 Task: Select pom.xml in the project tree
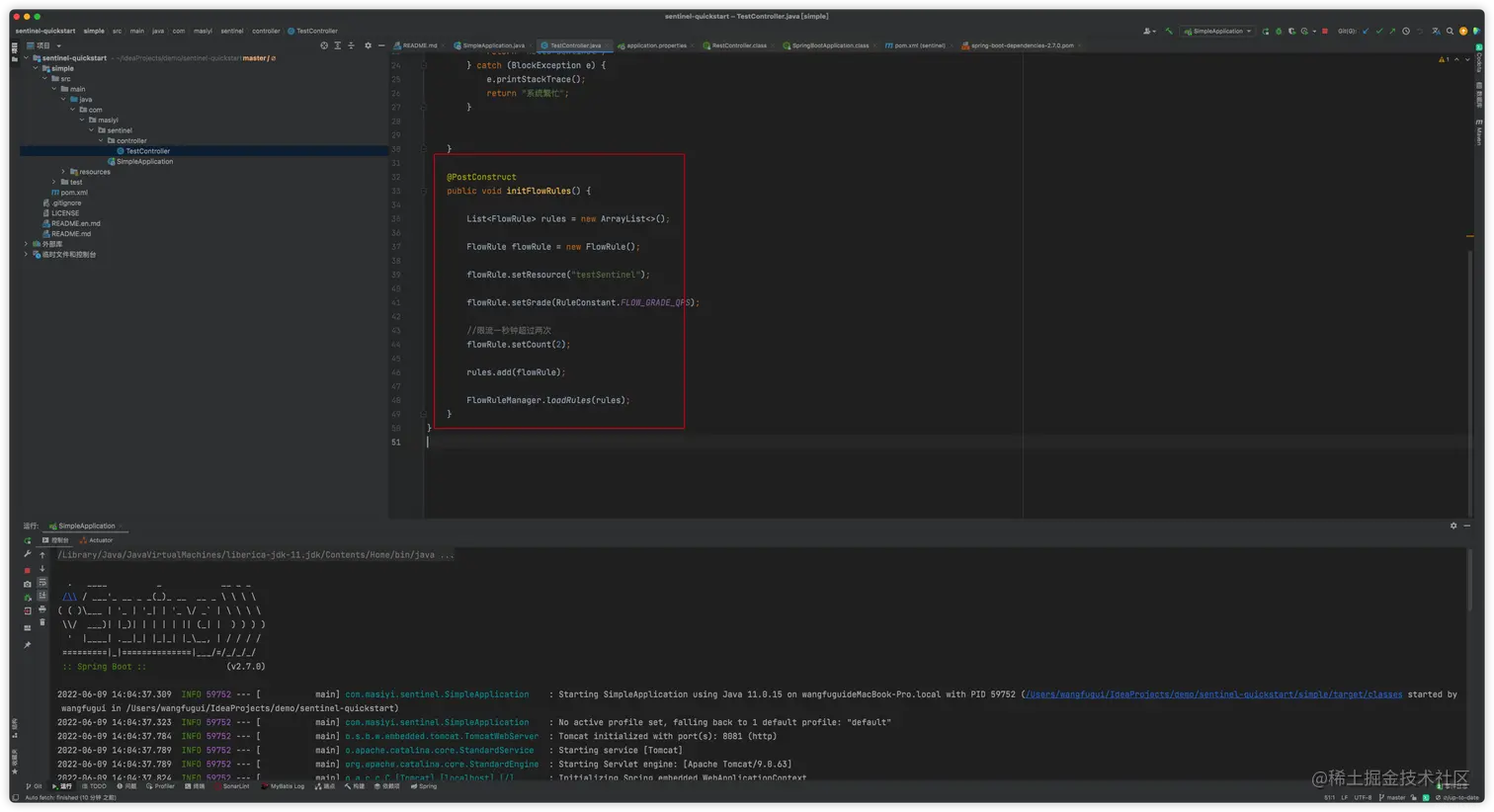[x=74, y=193]
